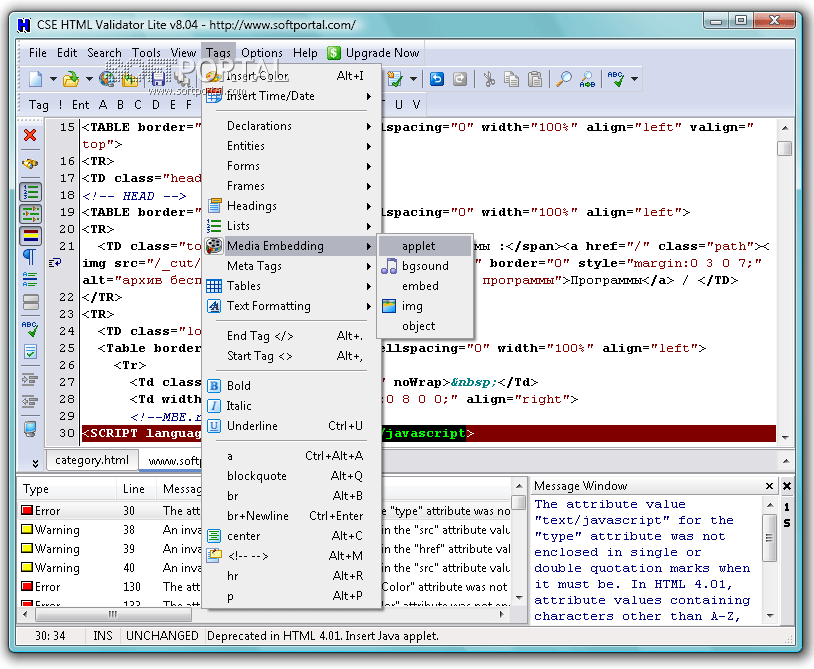Close the Message Window with its X

[769, 486]
